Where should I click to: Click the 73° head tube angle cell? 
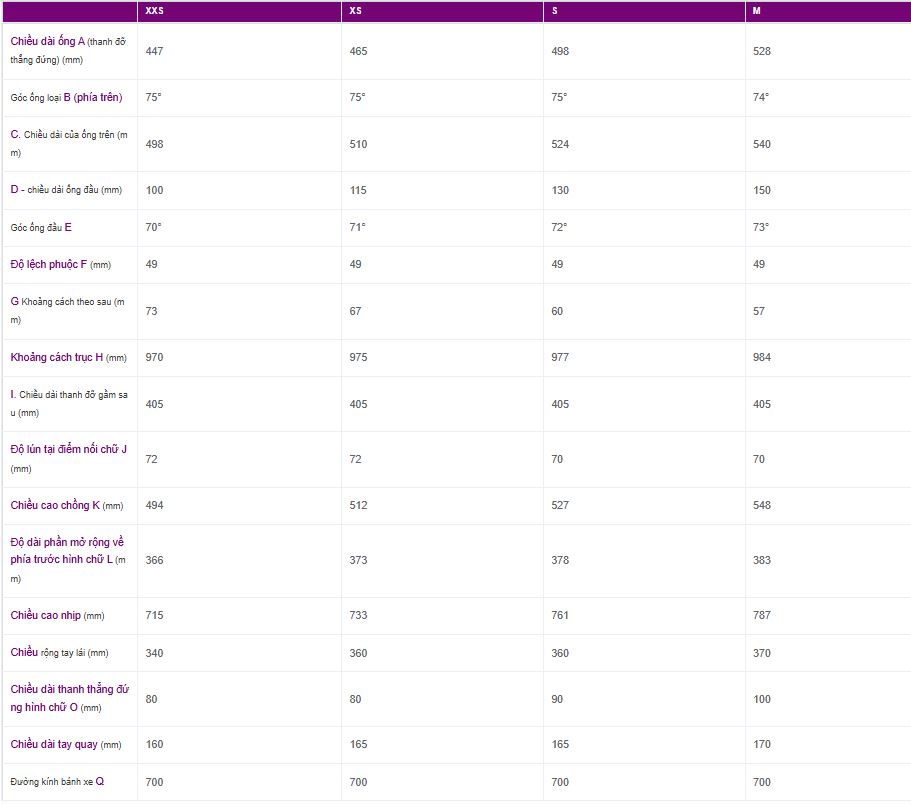(x=761, y=228)
